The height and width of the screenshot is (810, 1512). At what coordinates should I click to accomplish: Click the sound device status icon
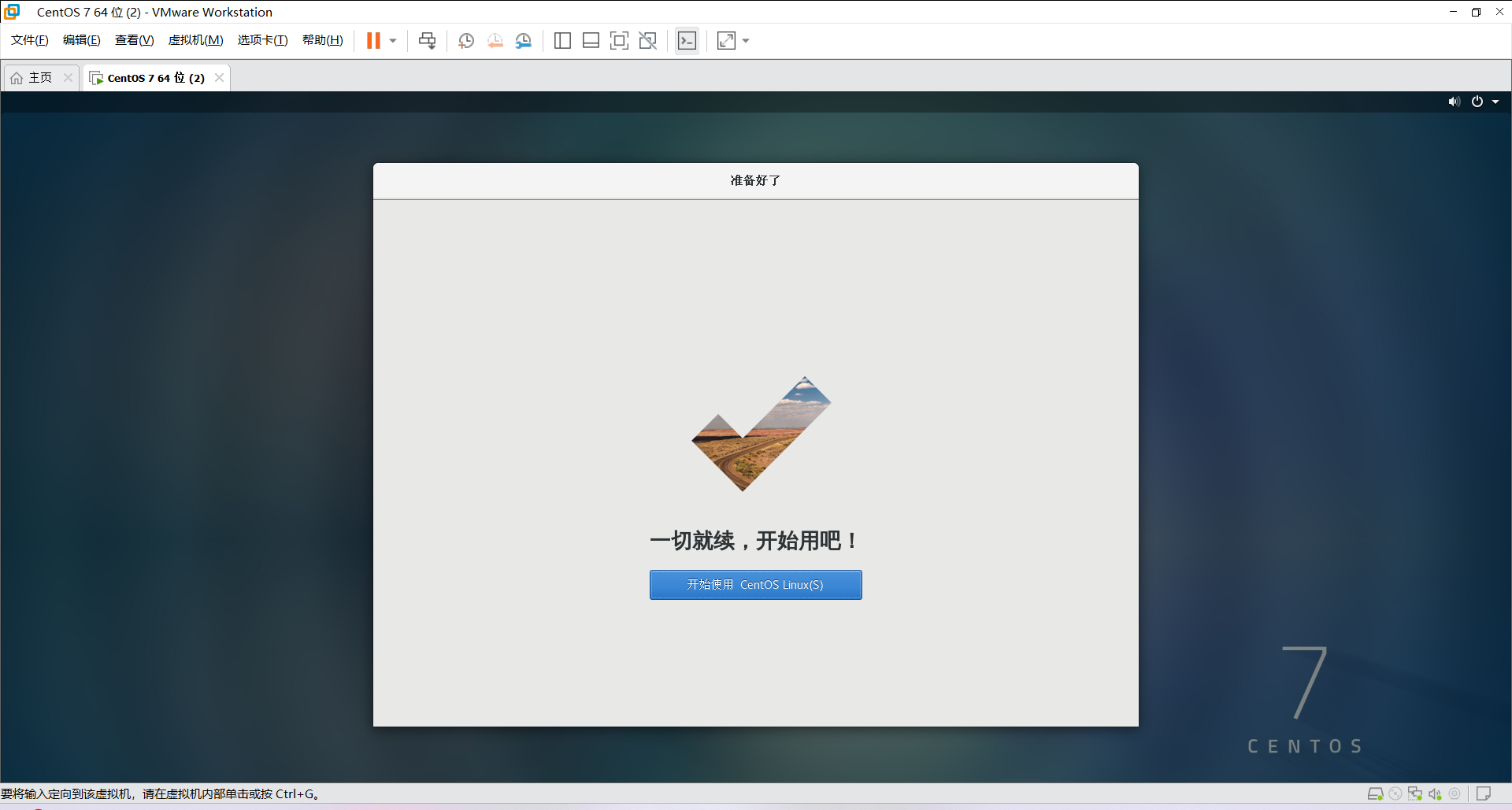[1436, 793]
